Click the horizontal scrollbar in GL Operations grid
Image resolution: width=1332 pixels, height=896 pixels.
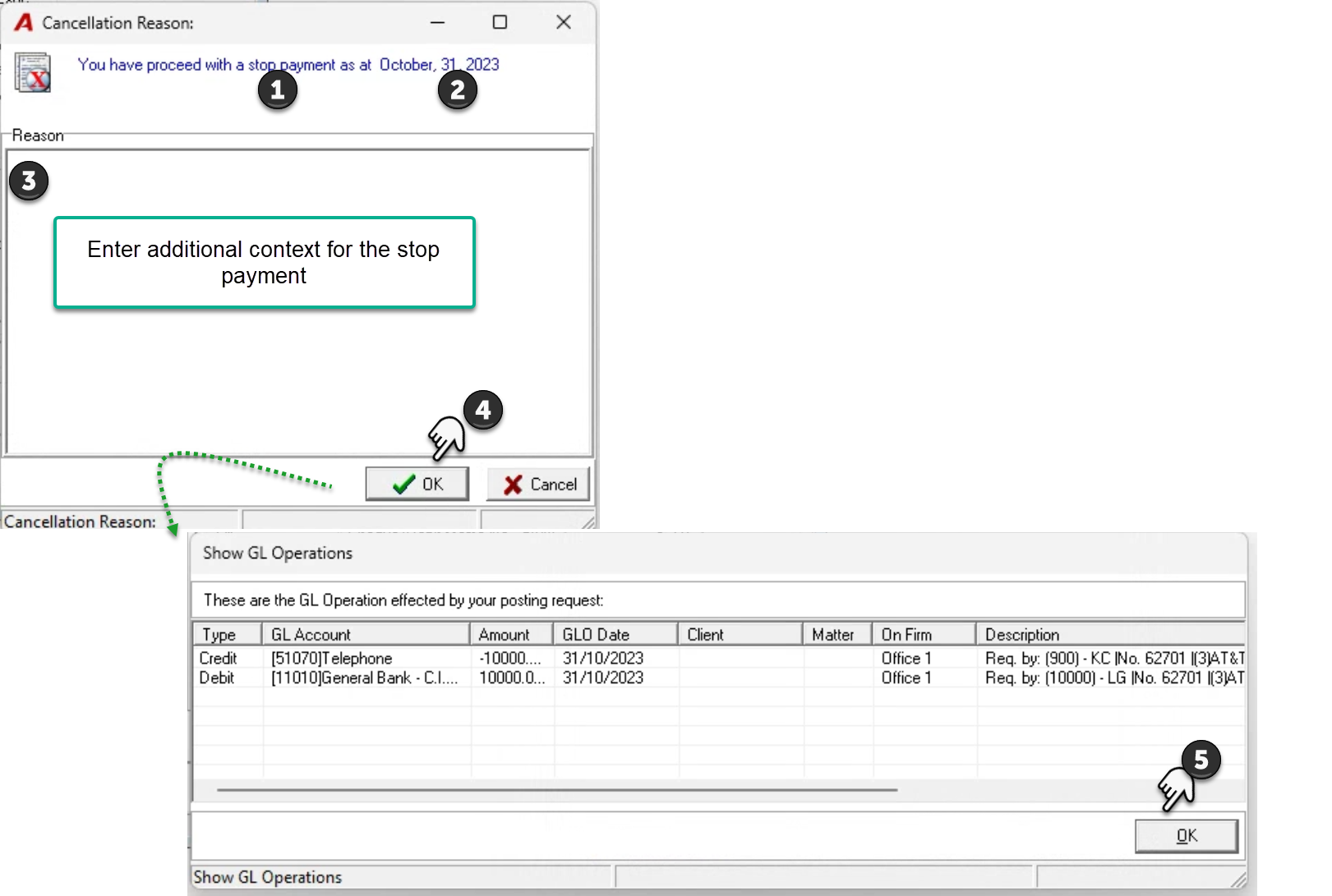(557, 789)
